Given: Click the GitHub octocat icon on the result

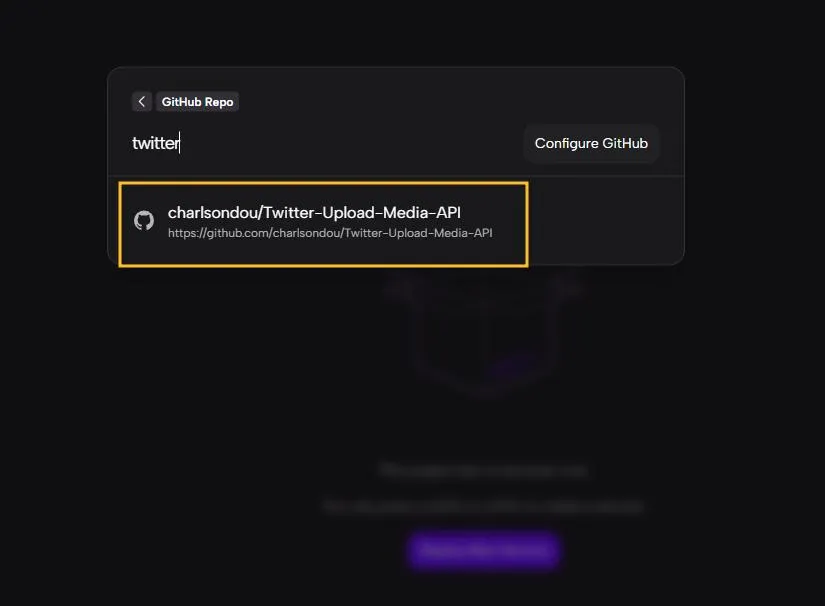Looking at the screenshot, I should [x=144, y=221].
